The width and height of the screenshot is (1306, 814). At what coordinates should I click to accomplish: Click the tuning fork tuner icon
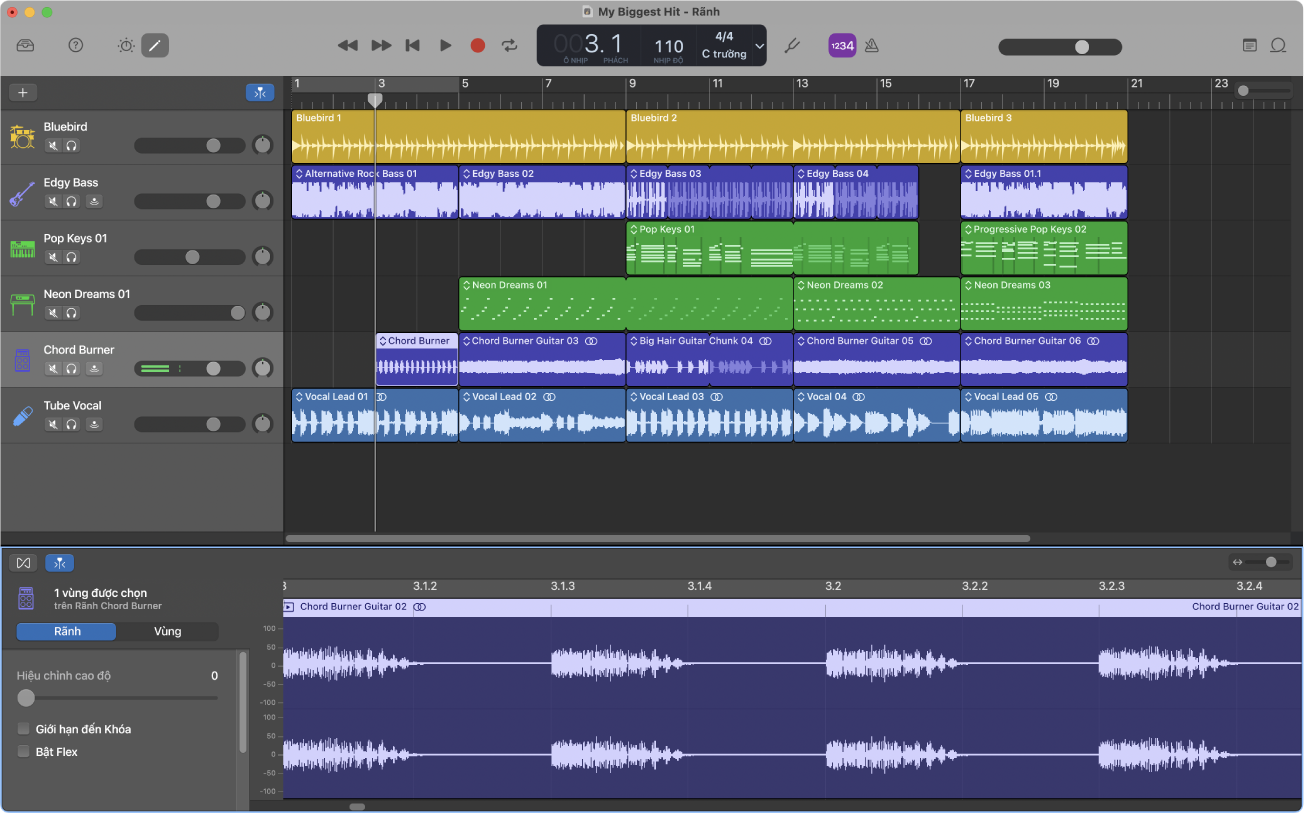[792, 45]
